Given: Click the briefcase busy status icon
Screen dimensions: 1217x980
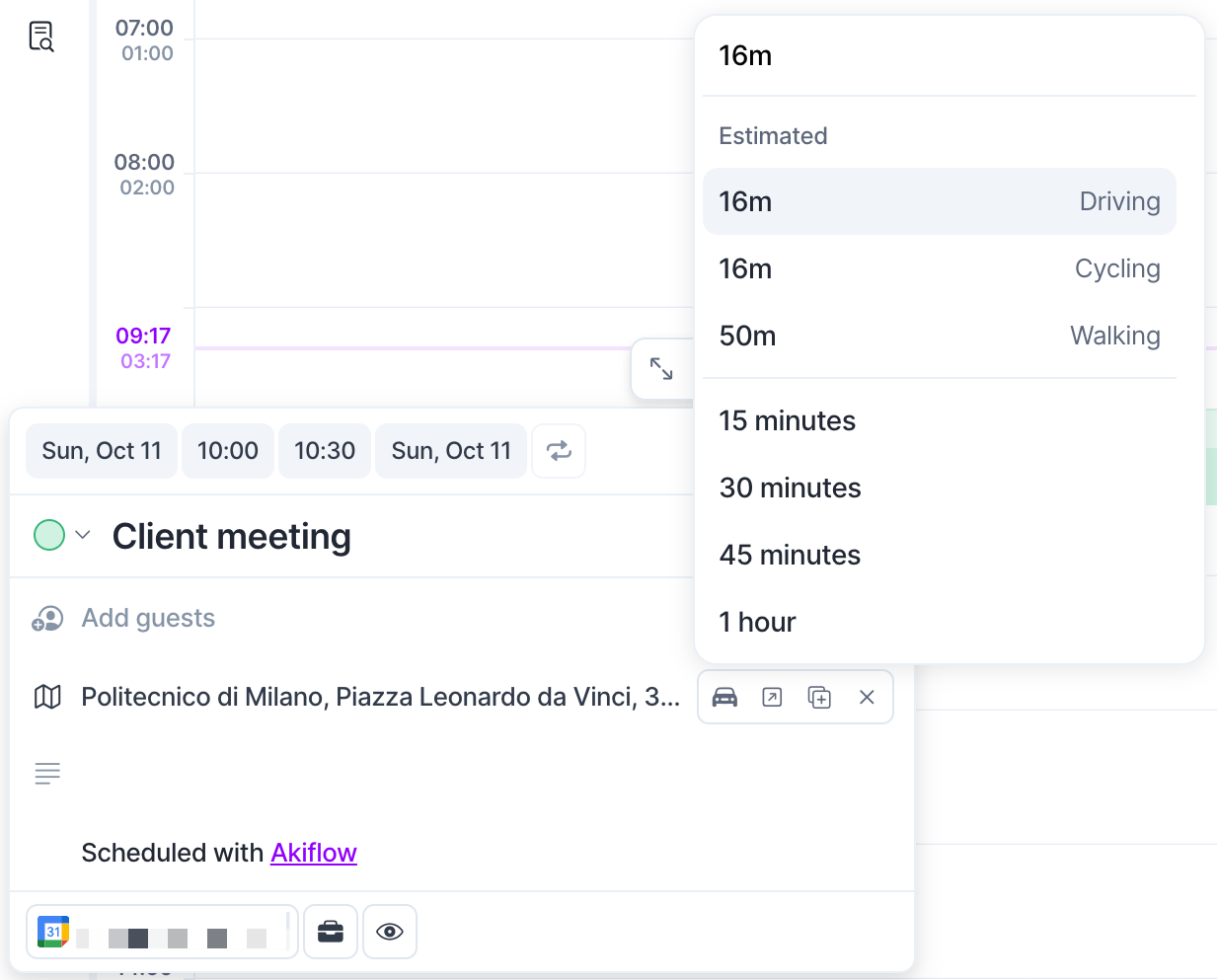Looking at the screenshot, I should 331,932.
